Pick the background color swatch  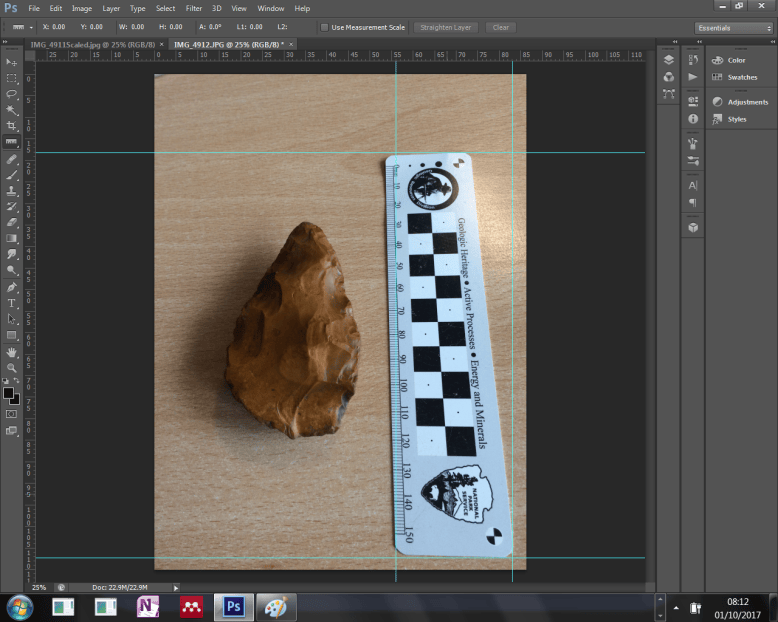[16, 400]
